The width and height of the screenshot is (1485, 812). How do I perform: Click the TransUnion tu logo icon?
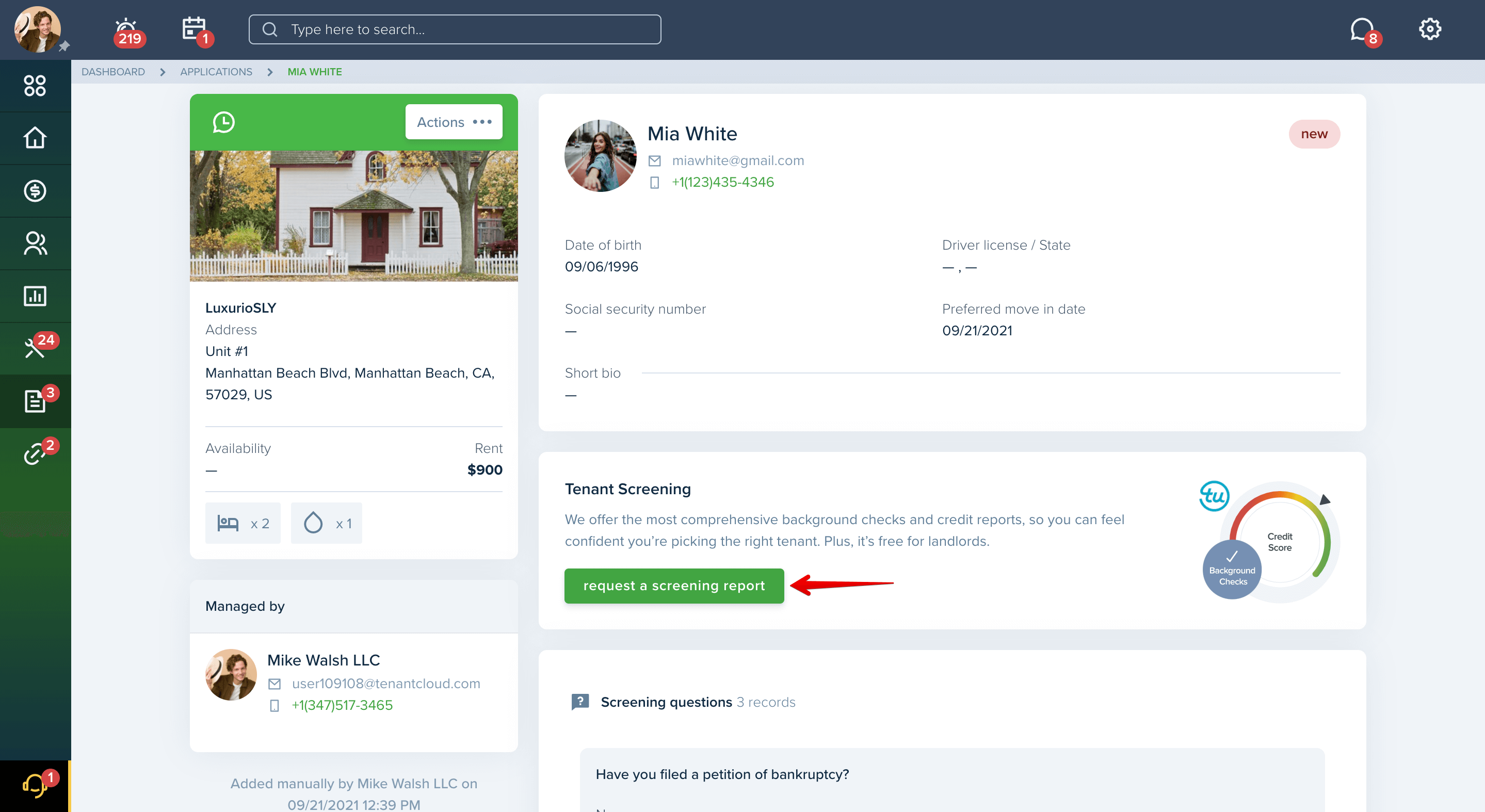1214,496
